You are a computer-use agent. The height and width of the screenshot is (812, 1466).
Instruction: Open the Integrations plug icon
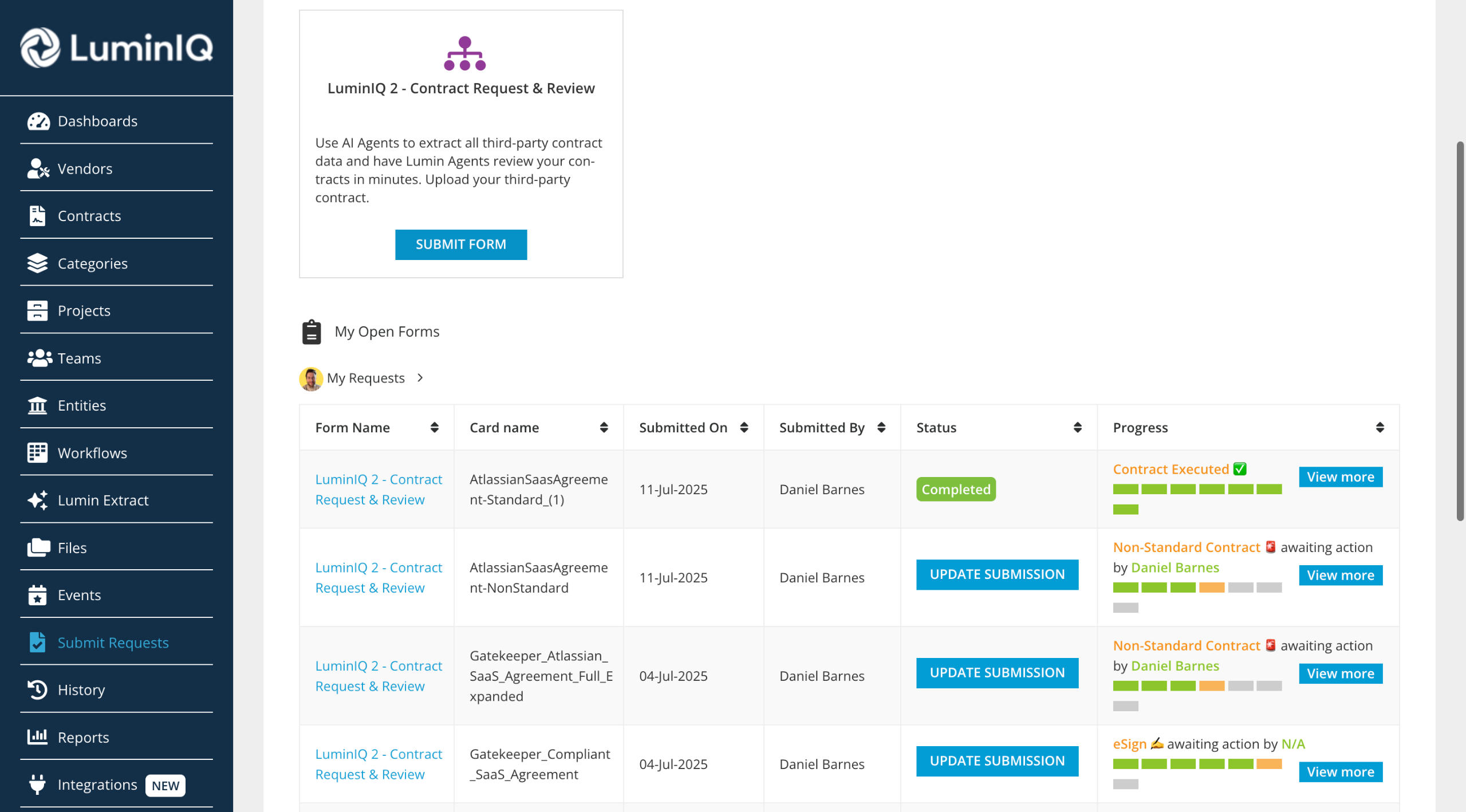pos(38,785)
